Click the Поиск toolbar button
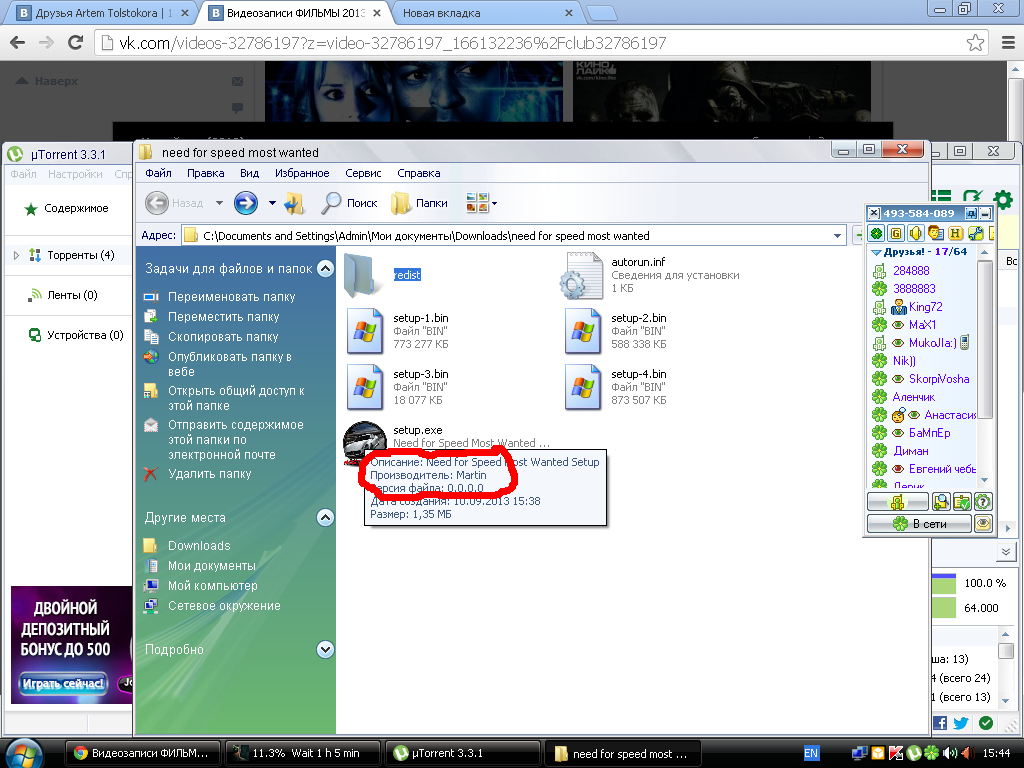Viewport: 1024px width, 768px height. pos(349,203)
